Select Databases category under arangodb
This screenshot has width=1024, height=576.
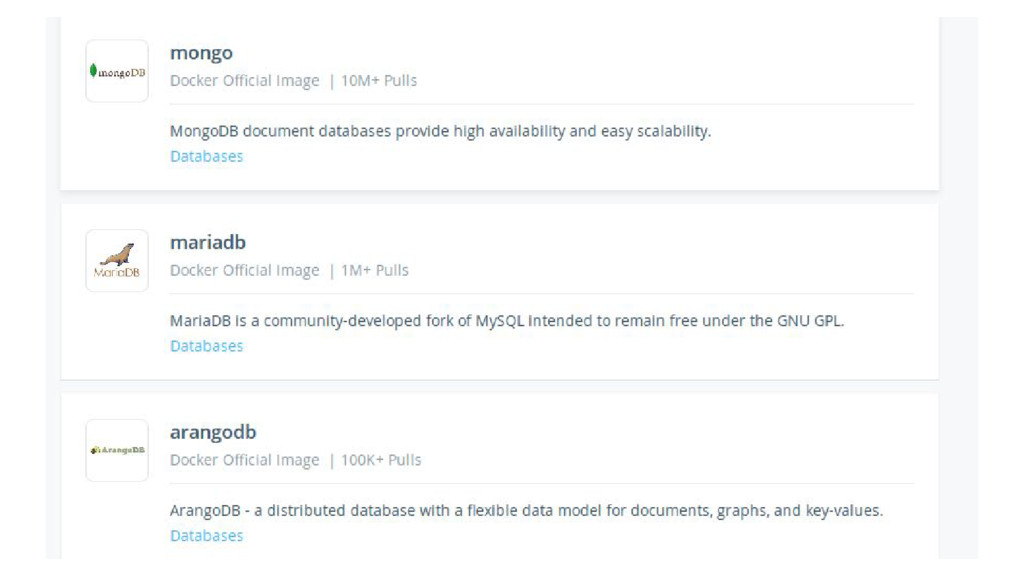coord(206,536)
